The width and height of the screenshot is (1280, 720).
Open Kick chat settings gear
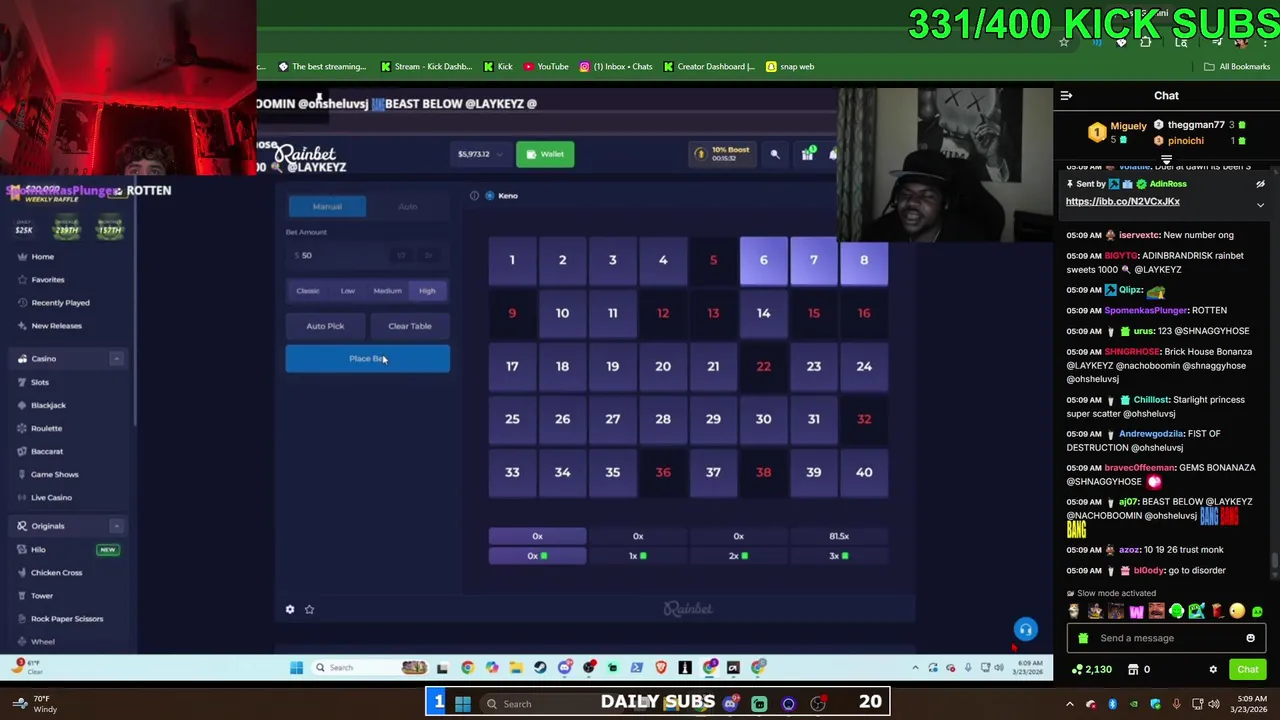[x=1213, y=669]
